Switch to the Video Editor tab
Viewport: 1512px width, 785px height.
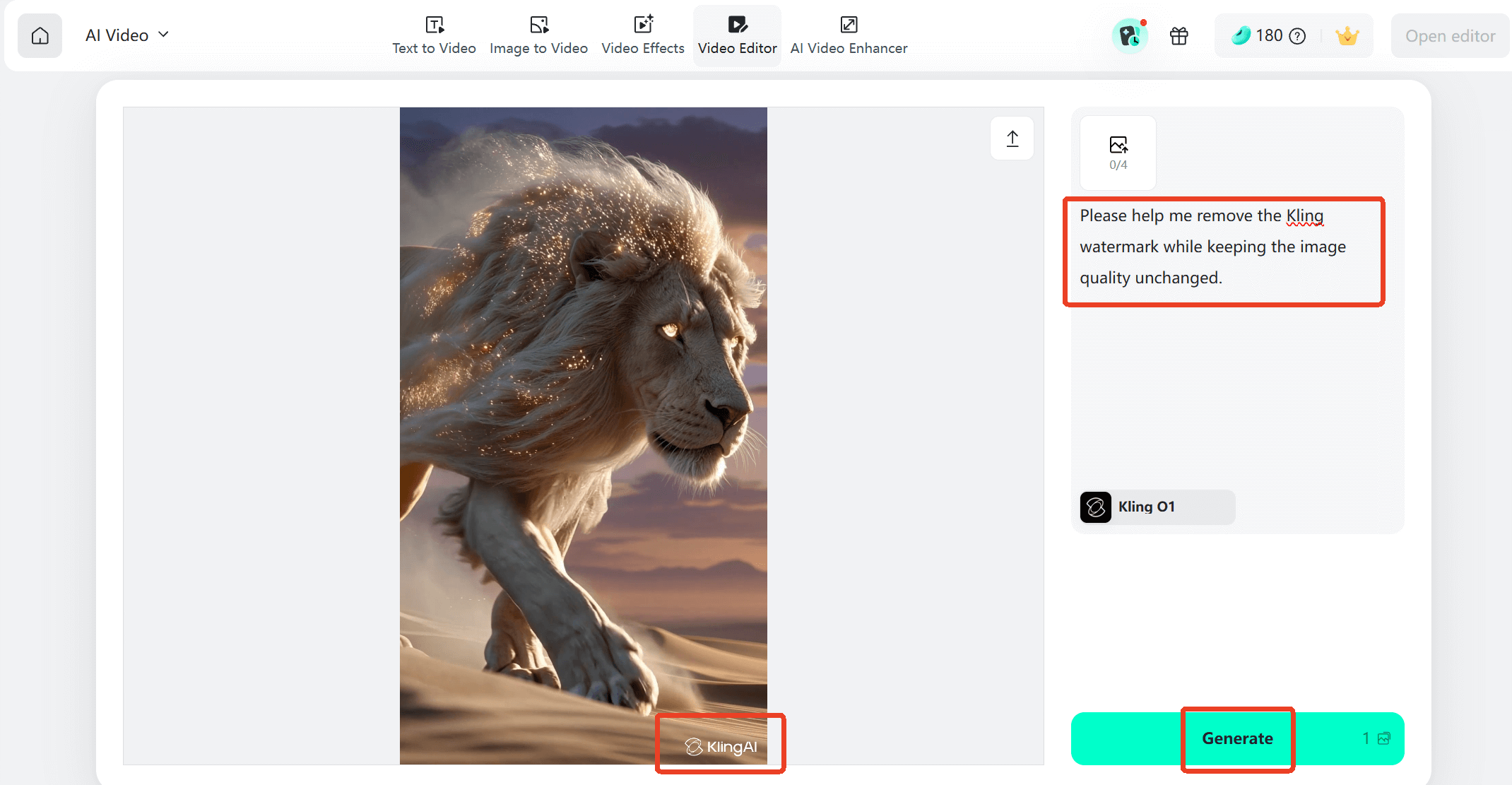click(737, 35)
